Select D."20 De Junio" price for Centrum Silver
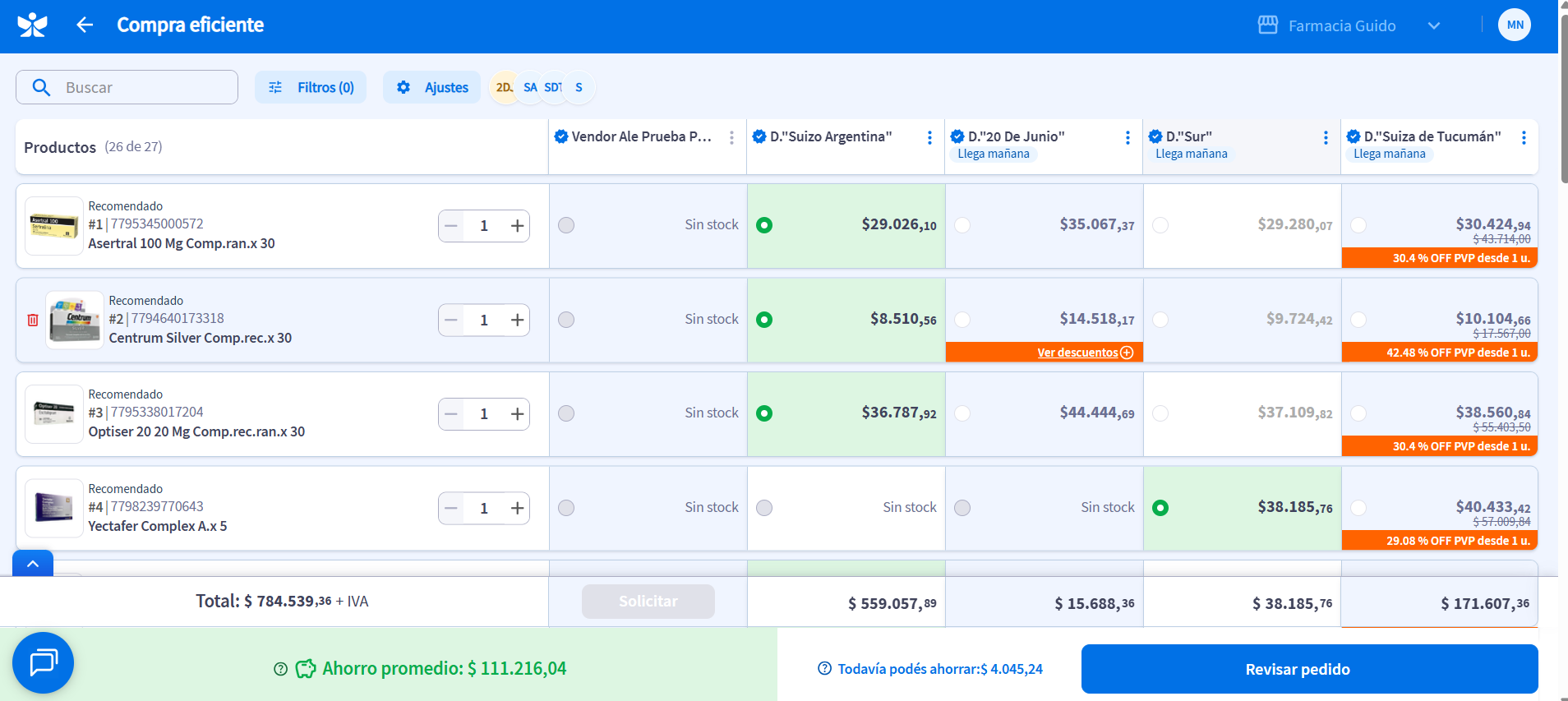1568x701 pixels. [x=962, y=320]
